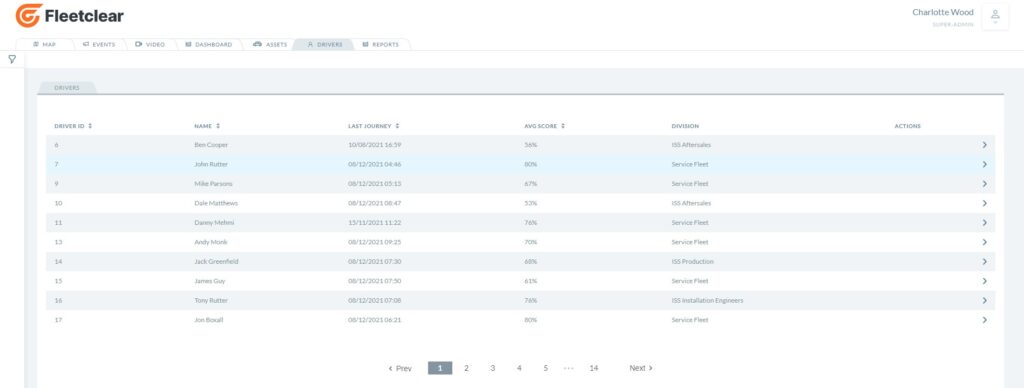Image resolution: width=1024 pixels, height=388 pixels.
Task: Click the 10/08/2021 16:59 journey date
Action: pos(374,145)
